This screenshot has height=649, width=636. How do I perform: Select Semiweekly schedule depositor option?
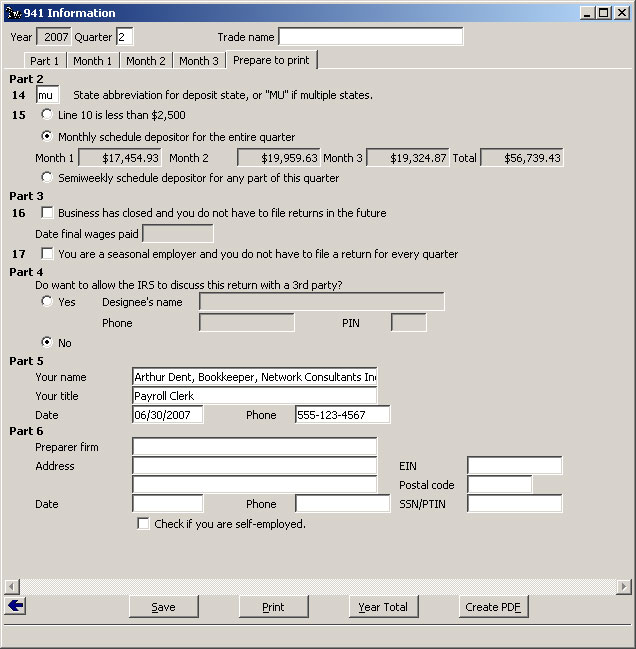click(47, 177)
